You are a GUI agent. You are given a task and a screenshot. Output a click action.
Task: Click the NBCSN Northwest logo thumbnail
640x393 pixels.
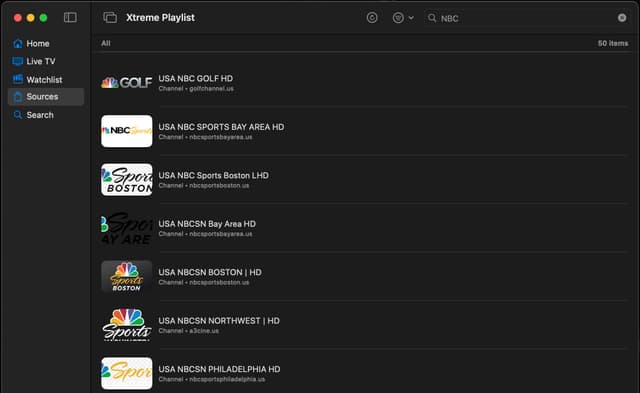(127, 325)
